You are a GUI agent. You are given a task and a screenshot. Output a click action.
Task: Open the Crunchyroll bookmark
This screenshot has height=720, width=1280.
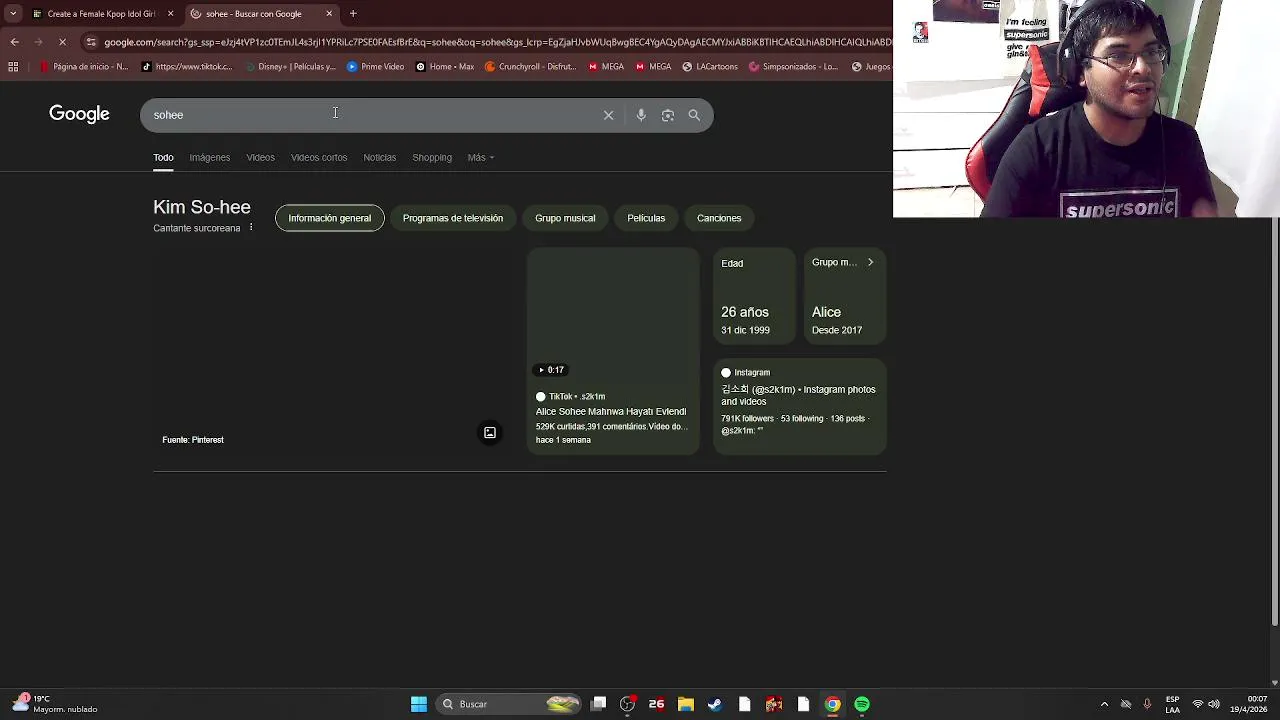tap(530, 67)
